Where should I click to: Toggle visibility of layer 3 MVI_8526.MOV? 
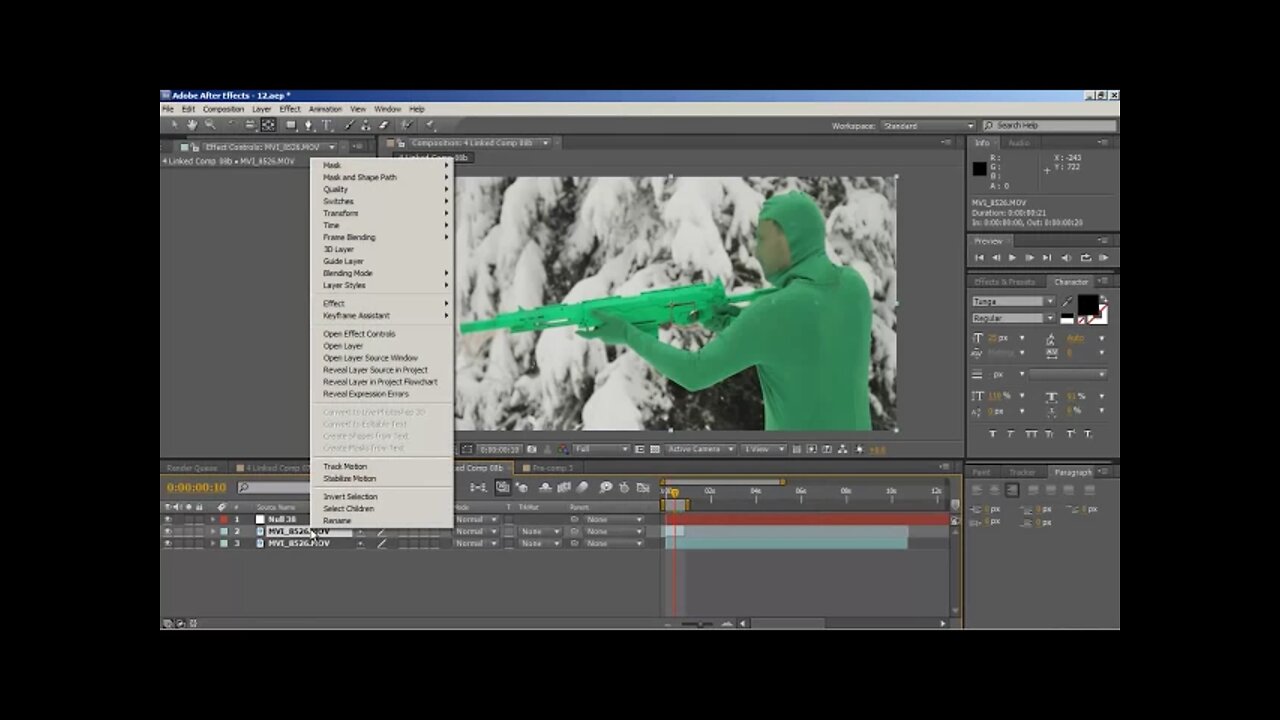(167, 543)
